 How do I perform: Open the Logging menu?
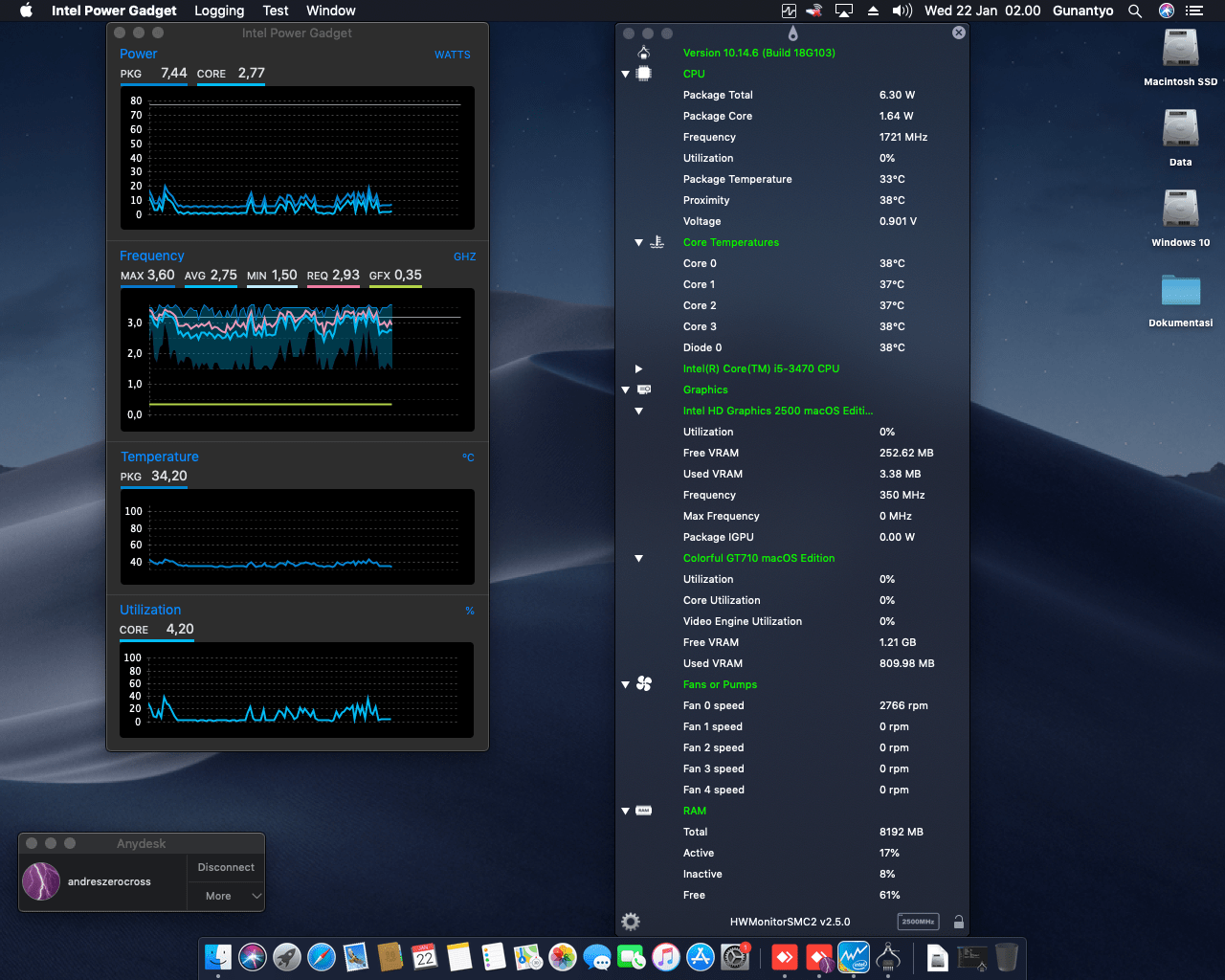tap(219, 11)
